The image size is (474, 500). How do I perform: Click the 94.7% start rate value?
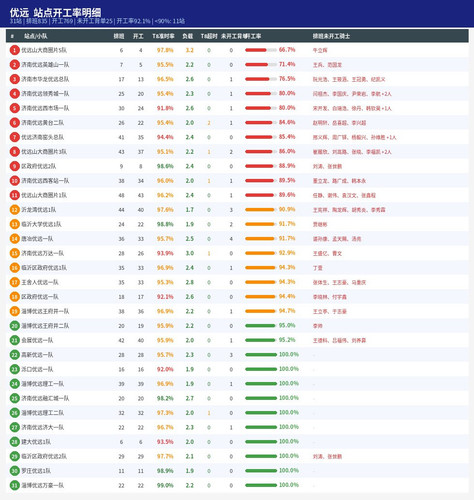(287, 311)
